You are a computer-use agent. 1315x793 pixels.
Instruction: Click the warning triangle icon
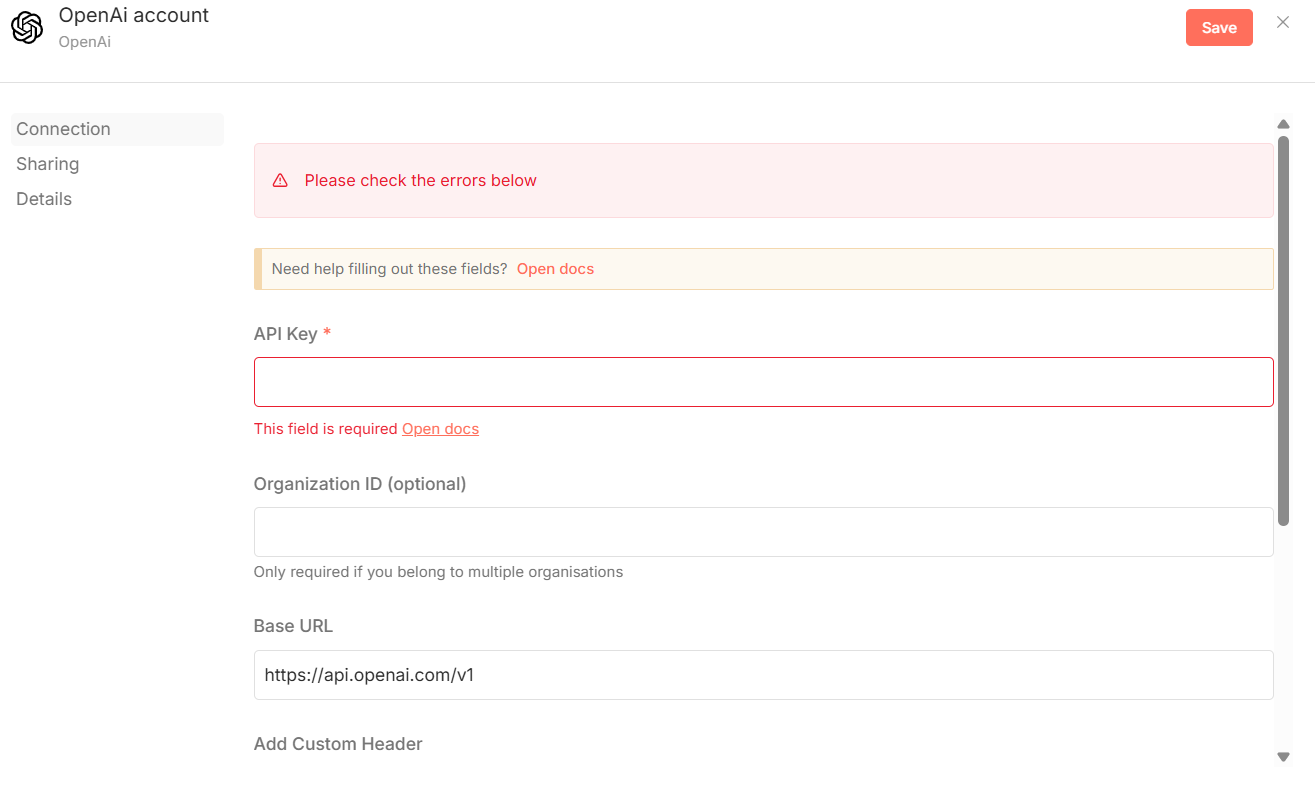point(280,181)
